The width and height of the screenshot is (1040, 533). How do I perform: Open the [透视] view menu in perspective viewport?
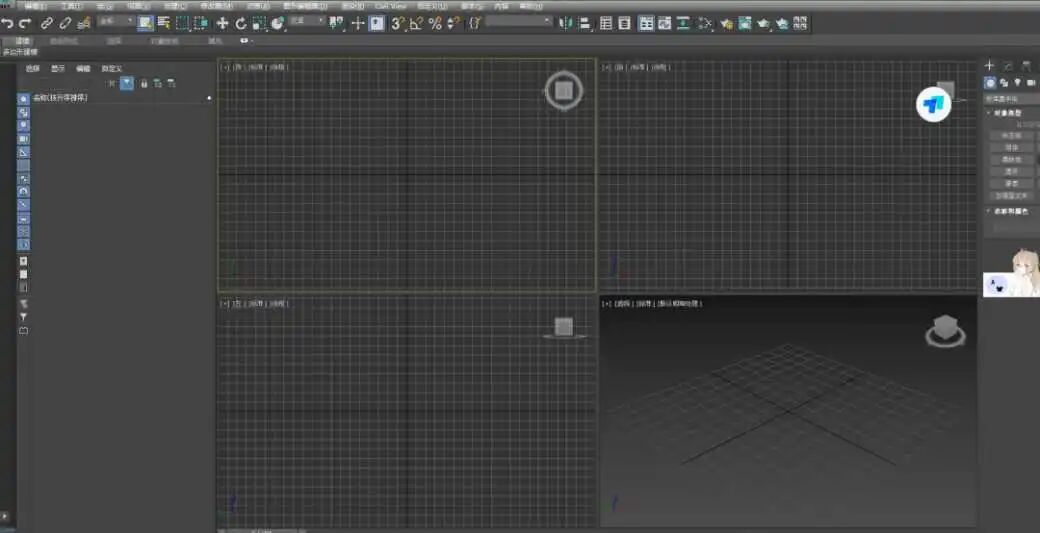(x=621, y=304)
